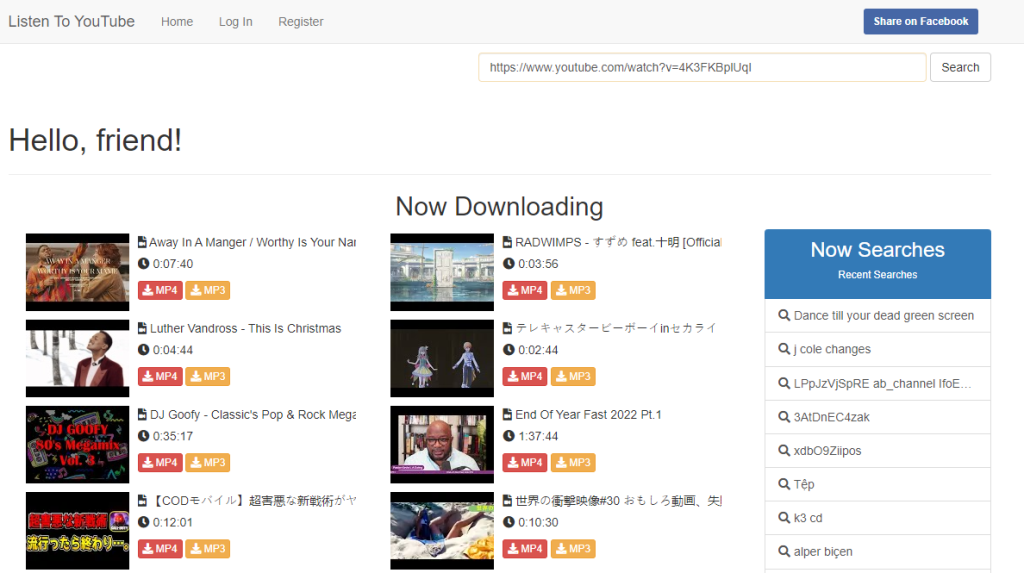This screenshot has height=573, width=1024.
Task: Open recent search 'alper biçen'
Action: (823, 551)
